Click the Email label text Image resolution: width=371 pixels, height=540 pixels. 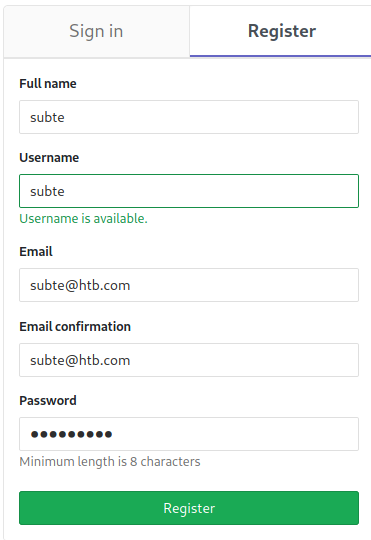[36, 252]
